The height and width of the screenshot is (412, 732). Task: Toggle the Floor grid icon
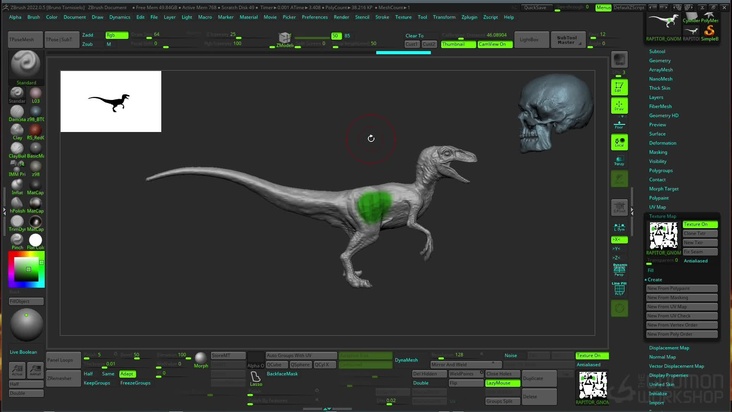click(x=619, y=125)
